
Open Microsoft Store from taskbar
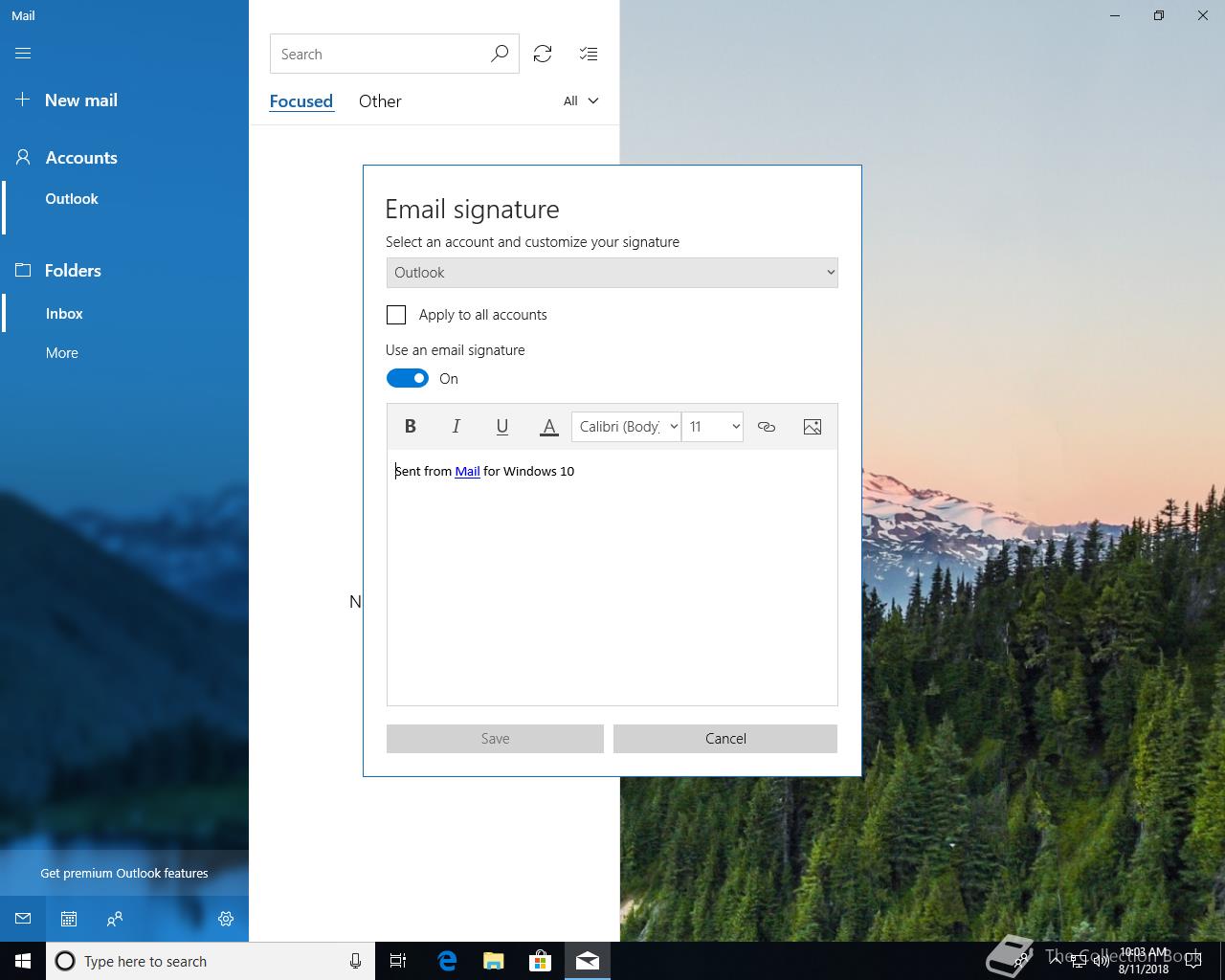[541, 961]
